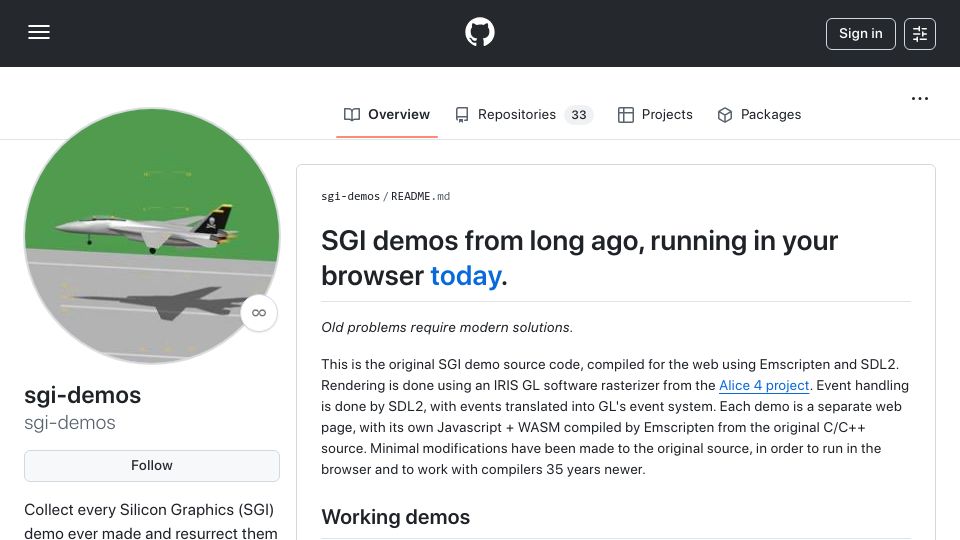Follow the sgi-demos account
This screenshot has width=960, height=540.
(x=152, y=466)
